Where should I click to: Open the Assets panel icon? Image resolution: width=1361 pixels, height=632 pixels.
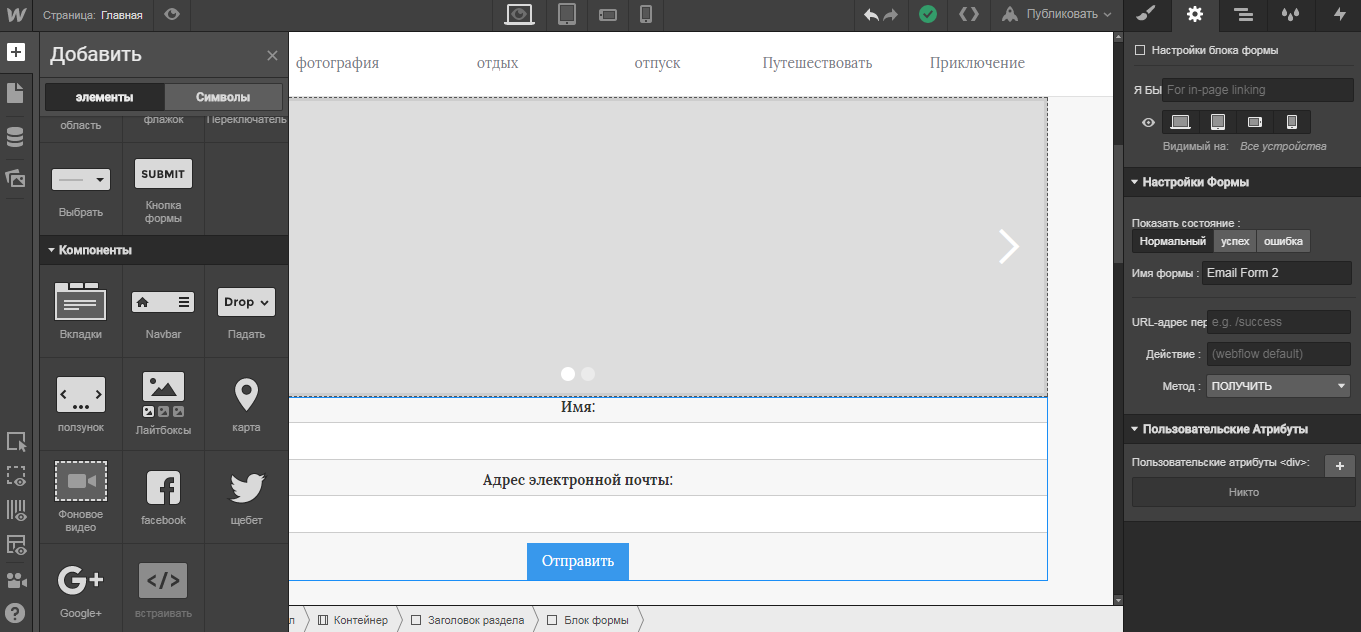click(15, 179)
